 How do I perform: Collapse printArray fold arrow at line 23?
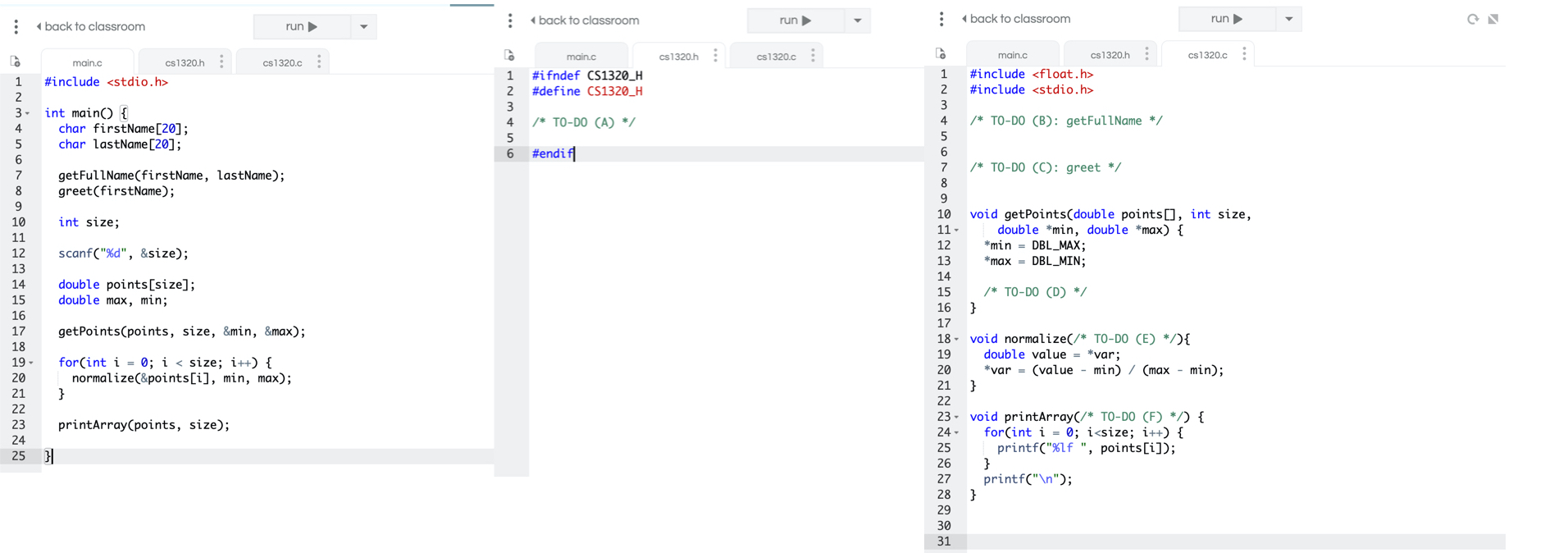[x=957, y=417]
